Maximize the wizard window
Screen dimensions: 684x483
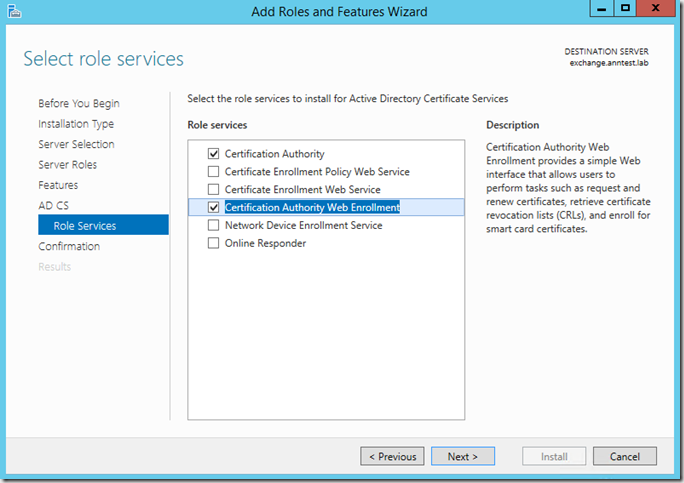(624, 8)
